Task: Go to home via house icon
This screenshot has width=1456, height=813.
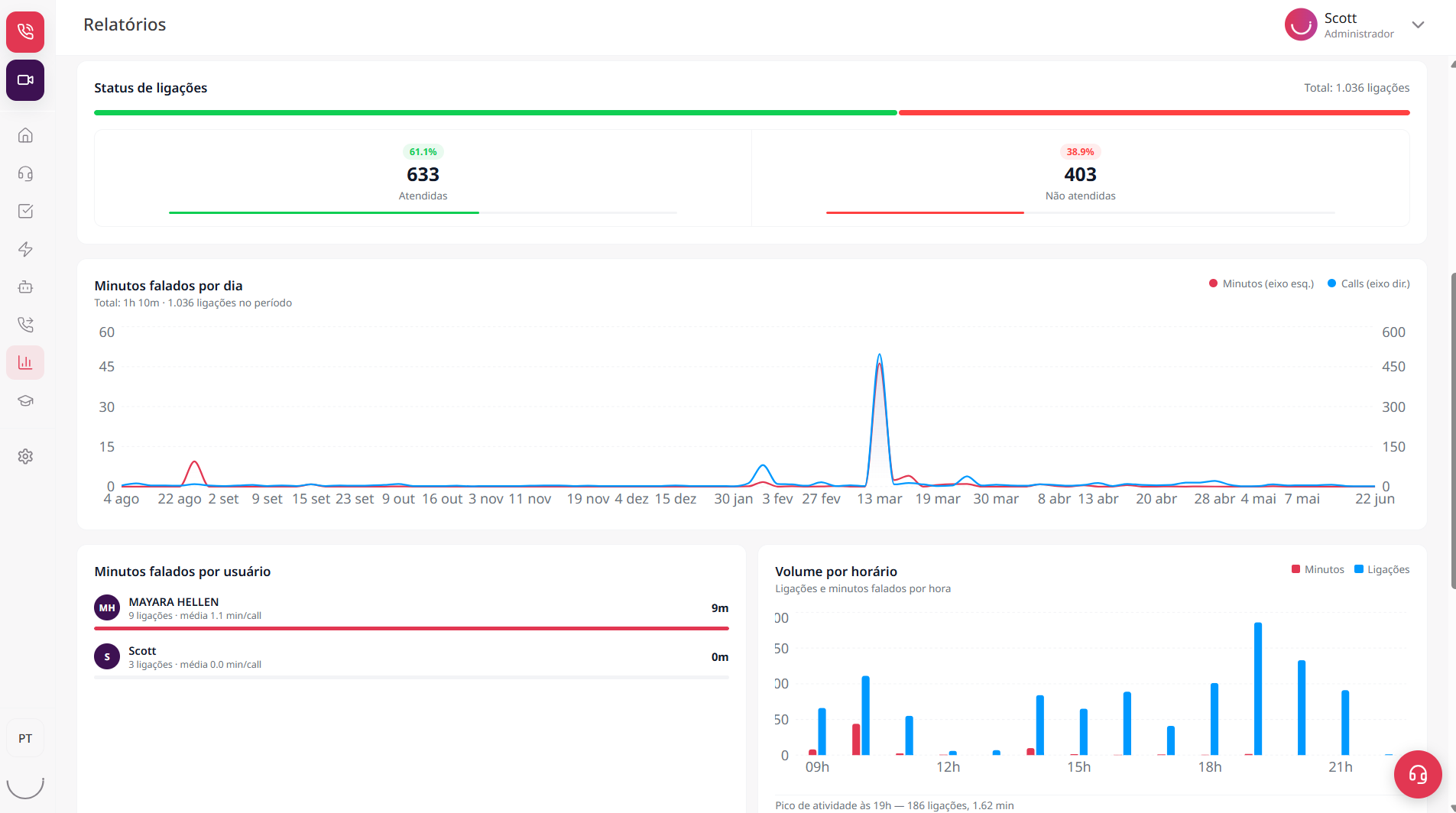Action: 25,135
